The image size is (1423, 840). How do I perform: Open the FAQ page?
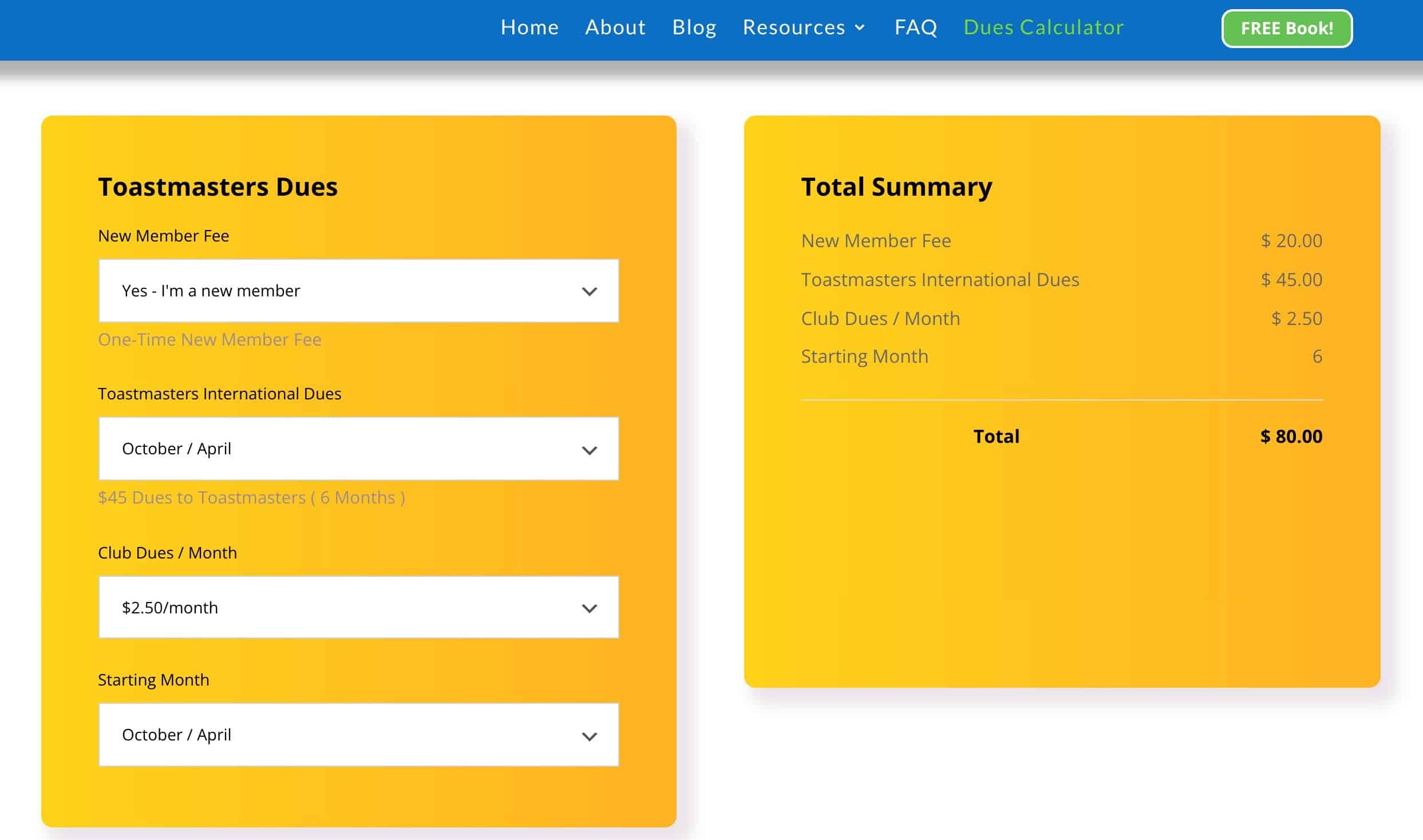tap(916, 27)
